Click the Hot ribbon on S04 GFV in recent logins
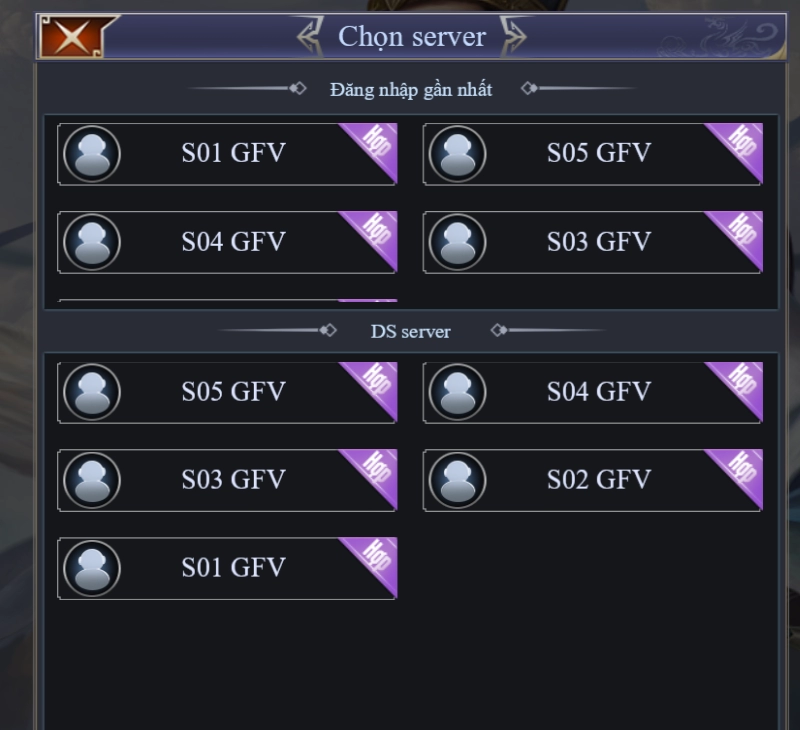Image resolution: width=800 pixels, height=730 pixels. point(375,233)
